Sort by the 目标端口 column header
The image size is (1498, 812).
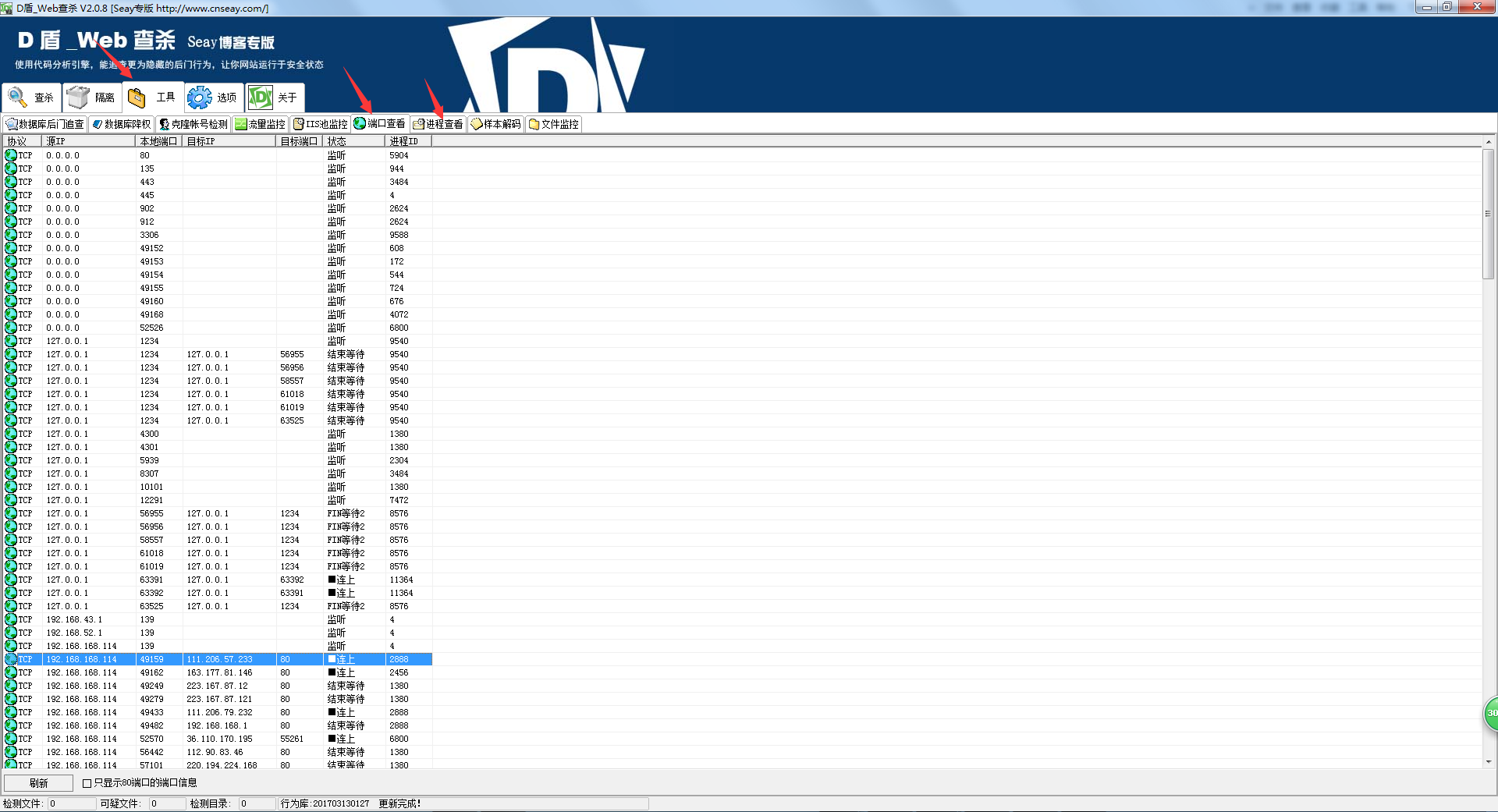click(x=300, y=141)
